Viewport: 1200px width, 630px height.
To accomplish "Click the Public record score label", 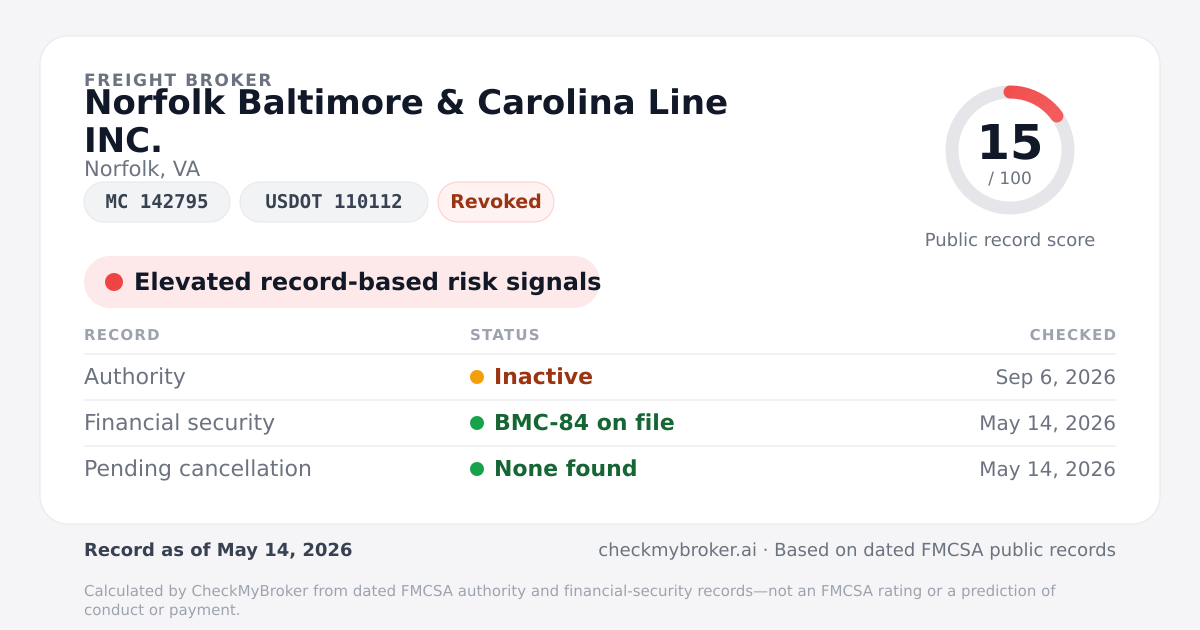I will (x=1010, y=240).
